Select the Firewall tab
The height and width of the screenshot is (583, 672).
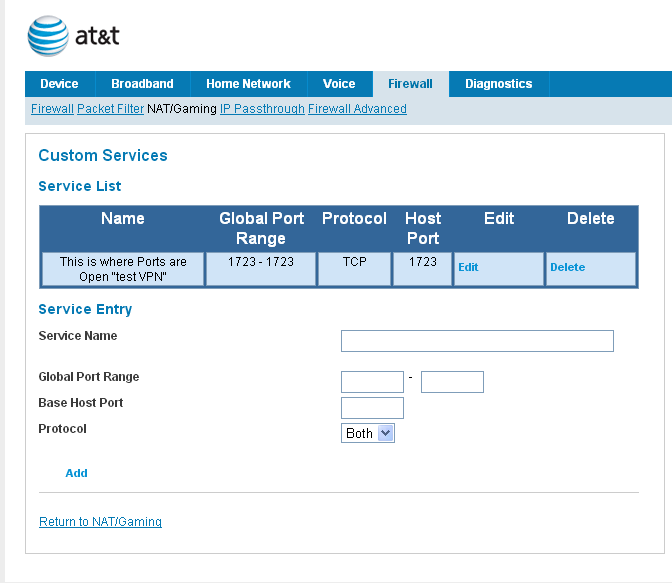410,84
